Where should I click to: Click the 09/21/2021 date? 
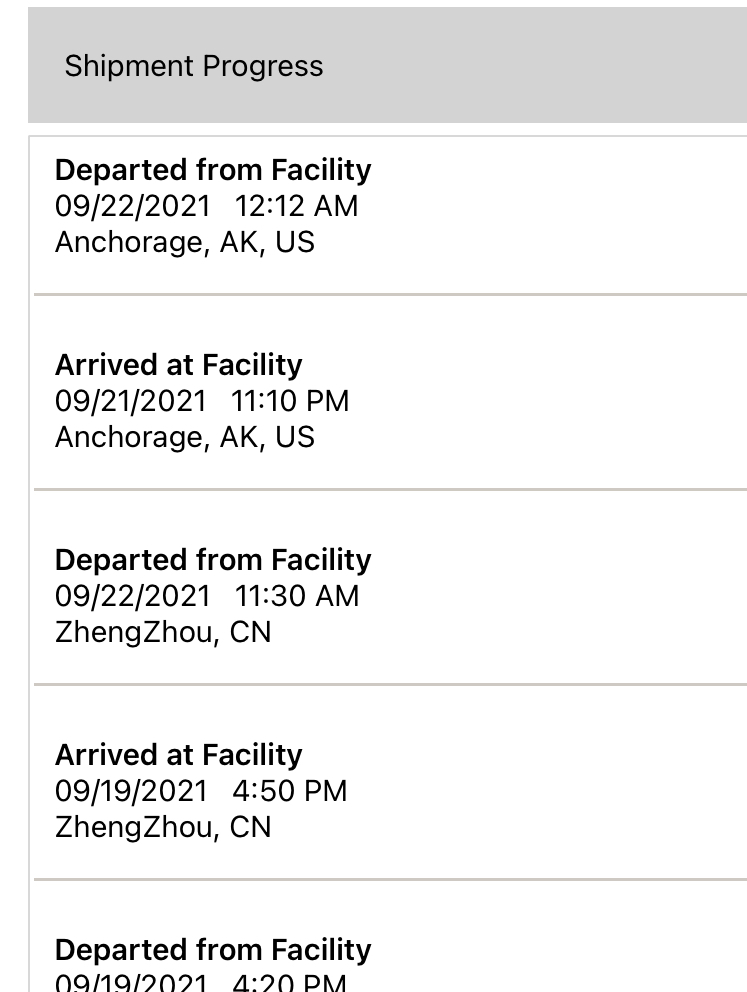(x=131, y=401)
